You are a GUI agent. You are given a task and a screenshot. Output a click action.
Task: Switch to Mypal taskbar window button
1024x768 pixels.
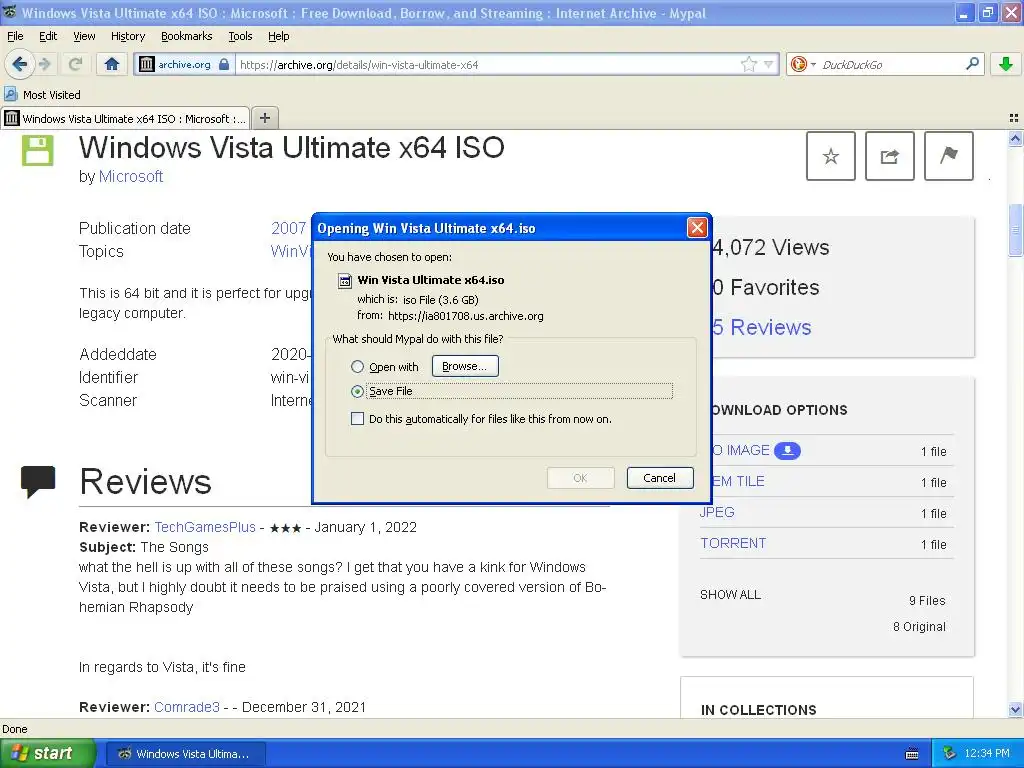[185, 754]
